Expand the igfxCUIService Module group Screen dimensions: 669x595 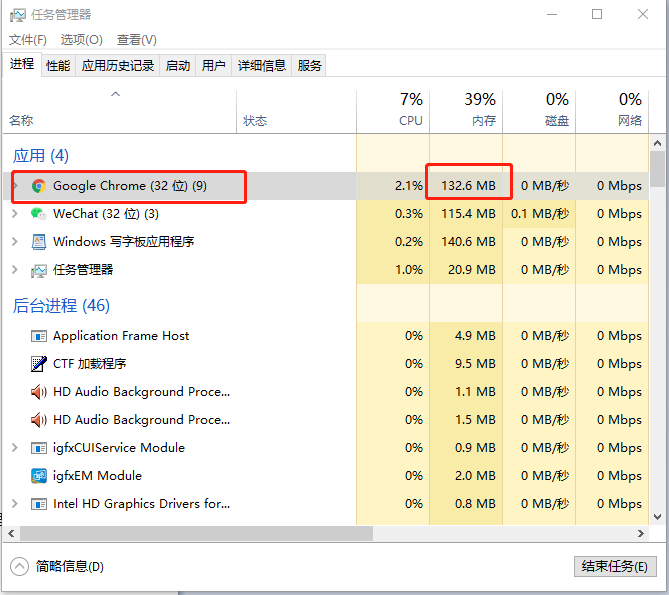pos(15,447)
